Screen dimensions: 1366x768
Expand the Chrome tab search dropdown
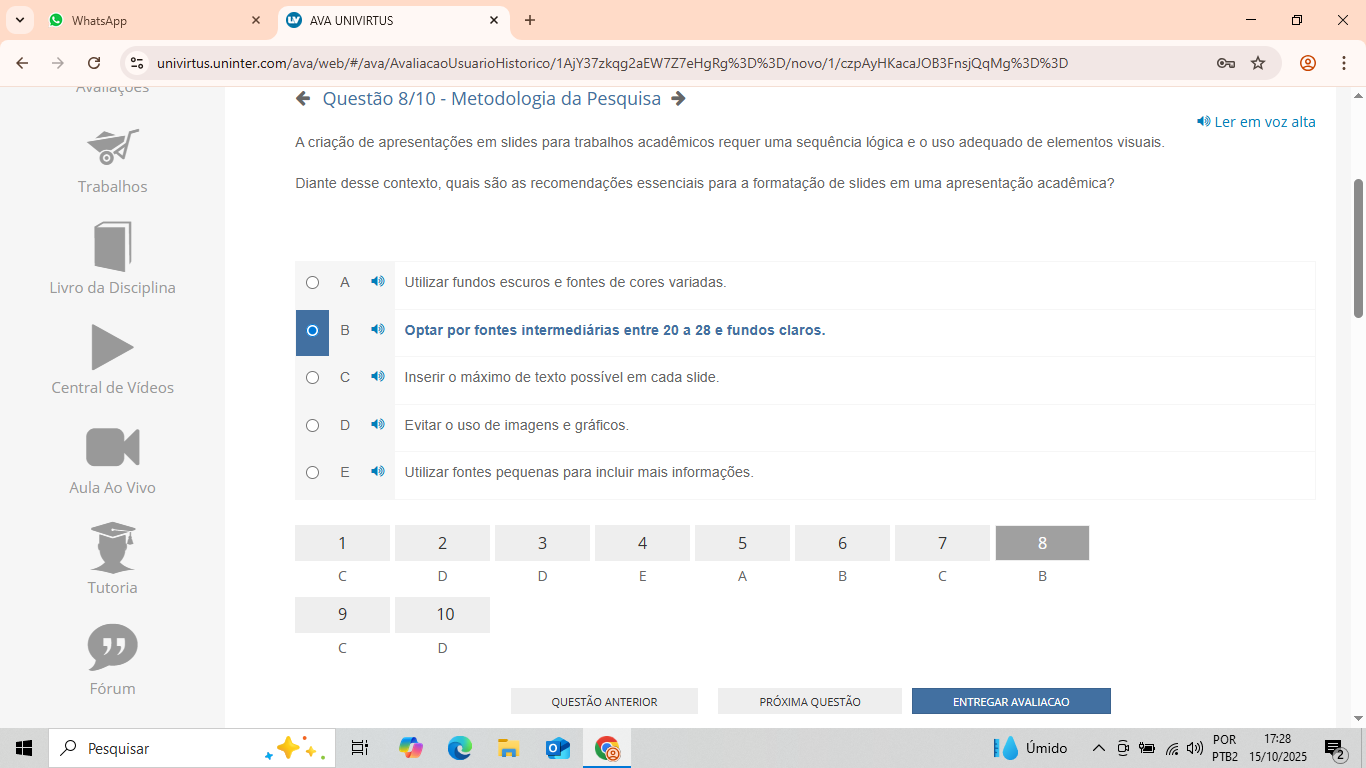coord(19,20)
